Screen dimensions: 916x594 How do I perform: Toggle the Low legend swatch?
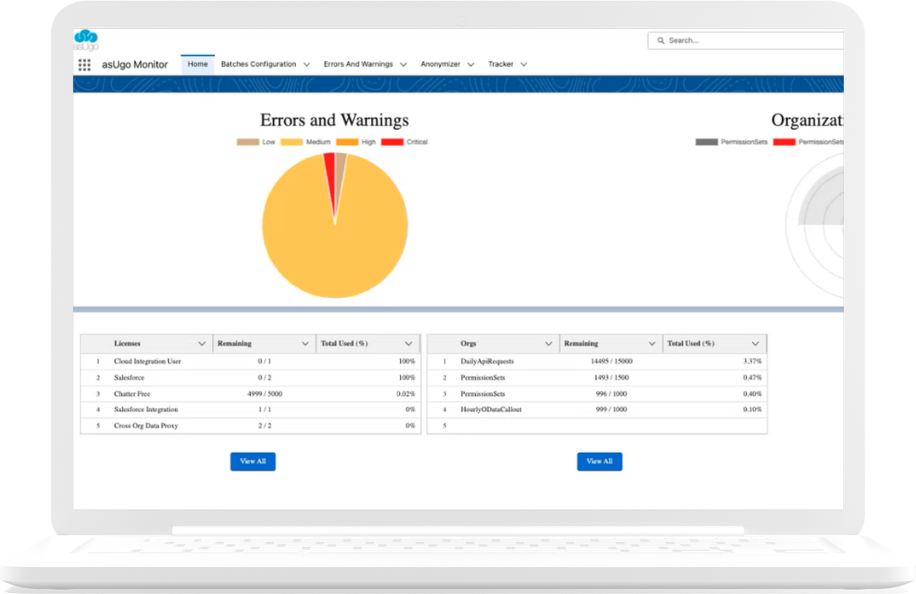[x=247, y=142]
